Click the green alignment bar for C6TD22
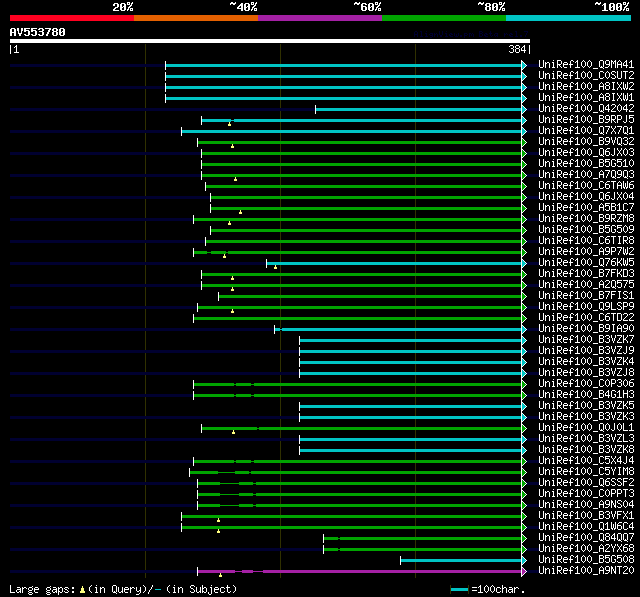The height and width of the screenshot is (597, 640). coord(358,318)
